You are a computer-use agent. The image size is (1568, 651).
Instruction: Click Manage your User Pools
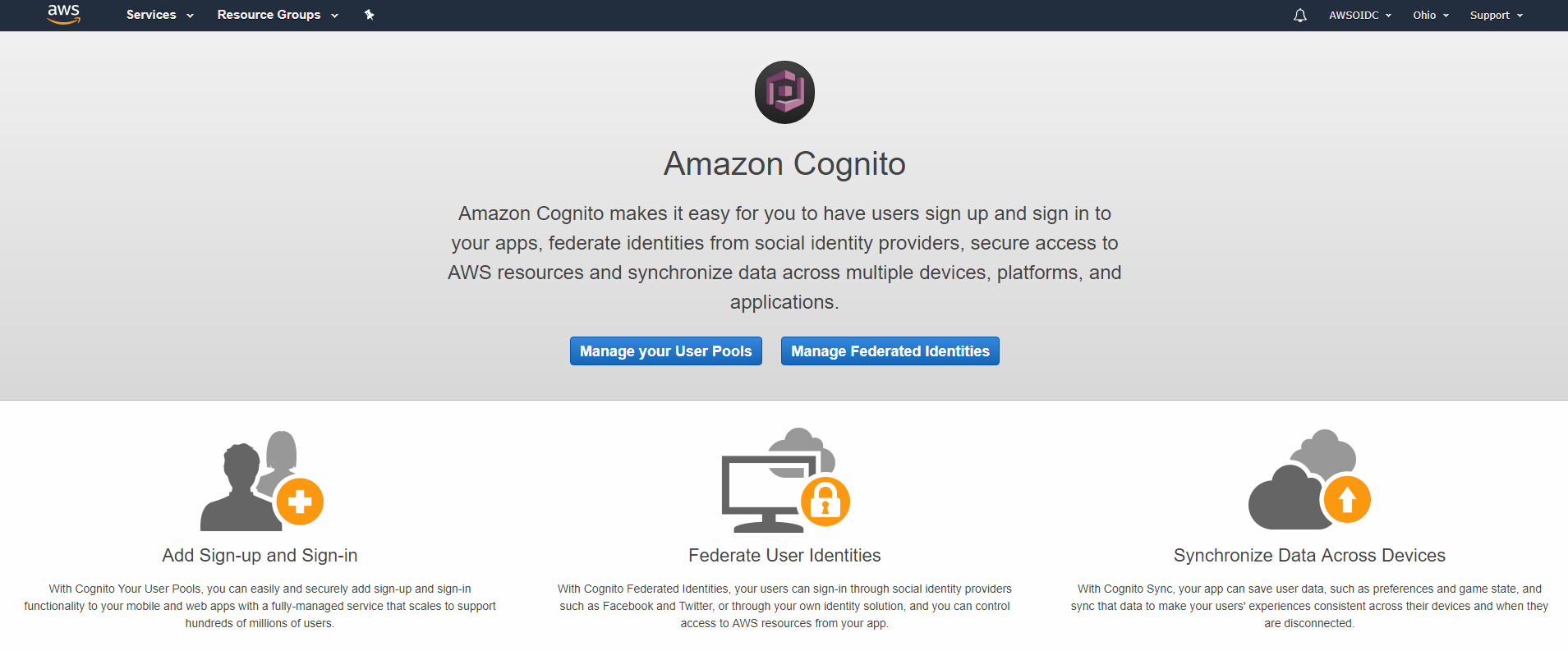(x=665, y=351)
